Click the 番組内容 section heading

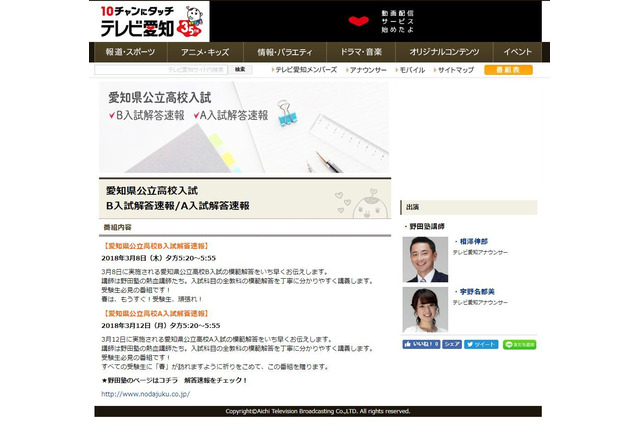pos(118,227)
